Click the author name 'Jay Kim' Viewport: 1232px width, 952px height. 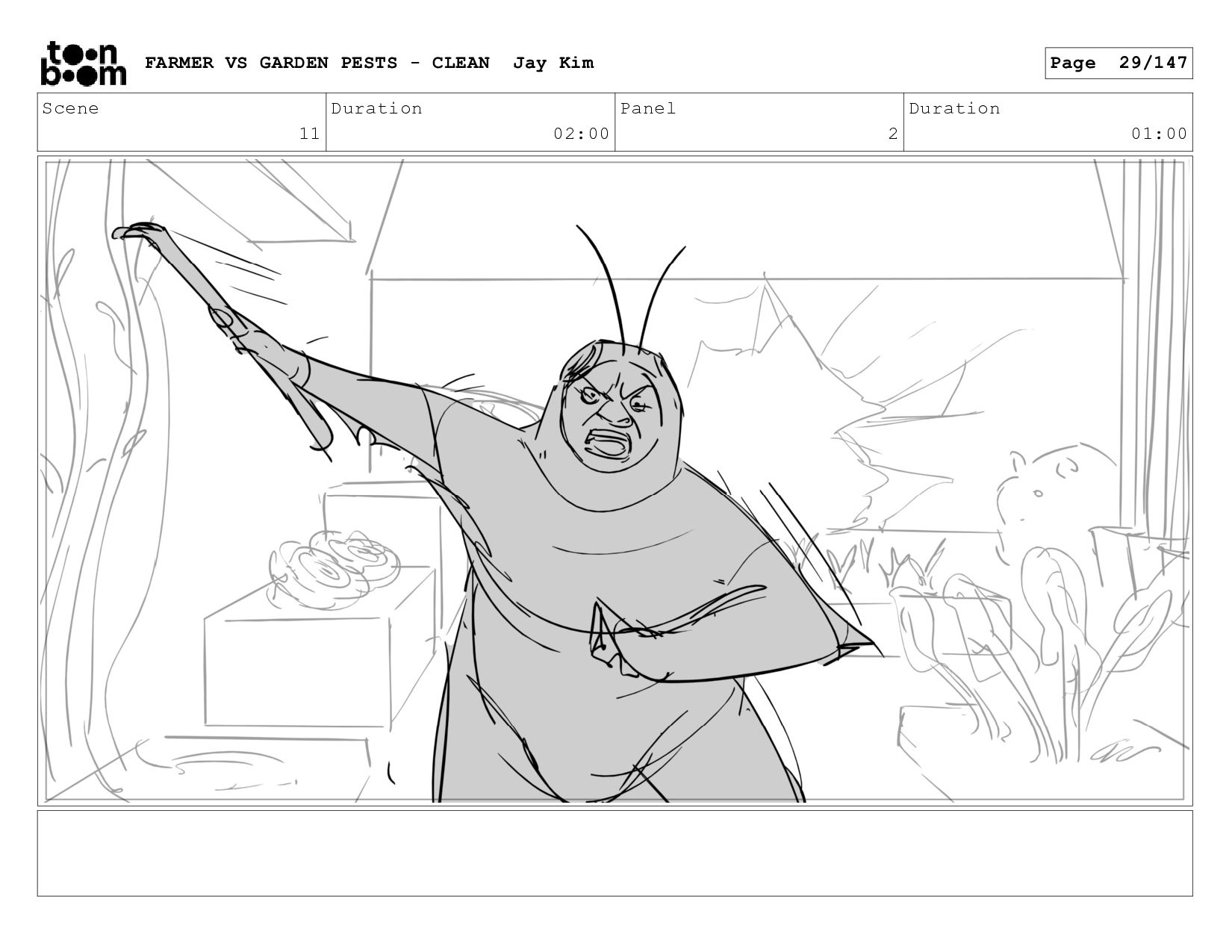click(x=553, y=63)
